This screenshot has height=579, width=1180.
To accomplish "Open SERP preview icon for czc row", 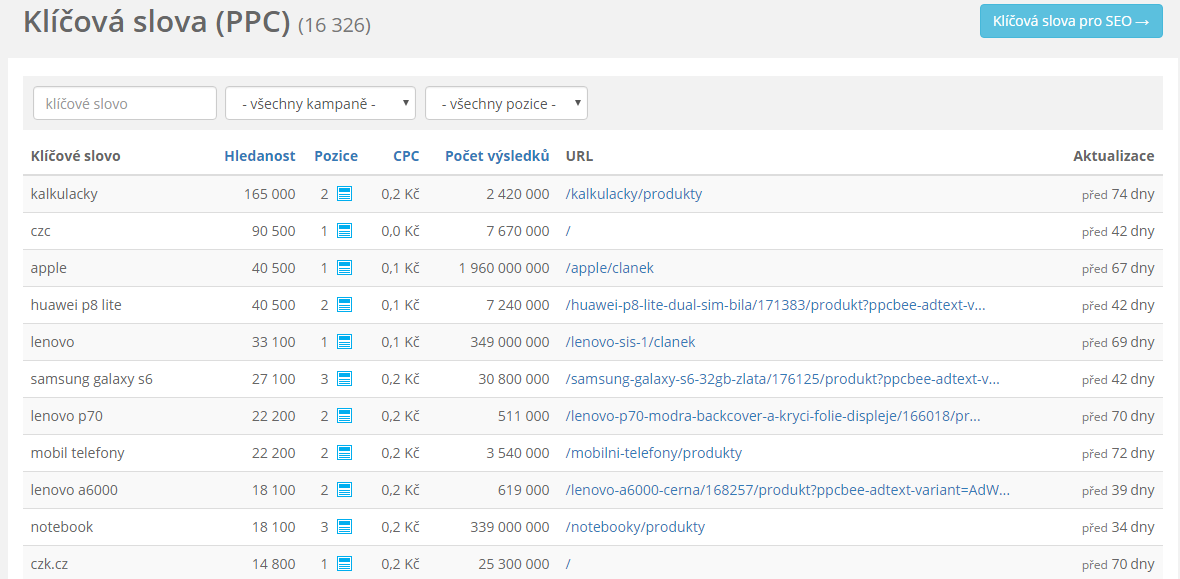I will point(344,231).
